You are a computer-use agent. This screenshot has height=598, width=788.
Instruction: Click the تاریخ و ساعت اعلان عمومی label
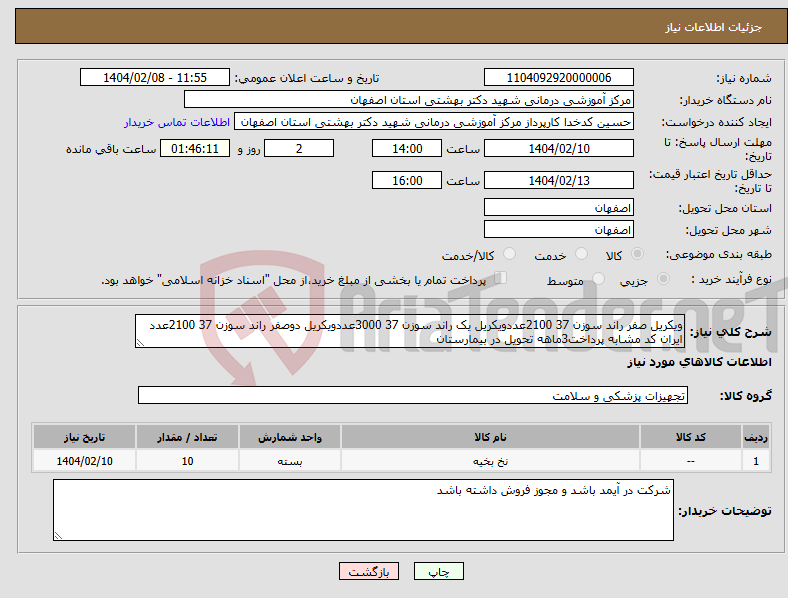pyautogui.click(x=307, y=78)
